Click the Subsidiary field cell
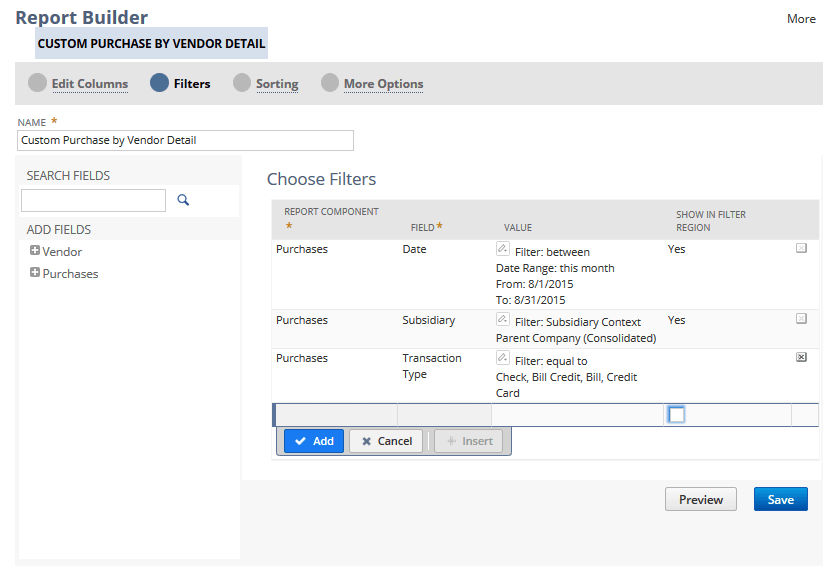837x566 pixels. [x=429, y=320]
